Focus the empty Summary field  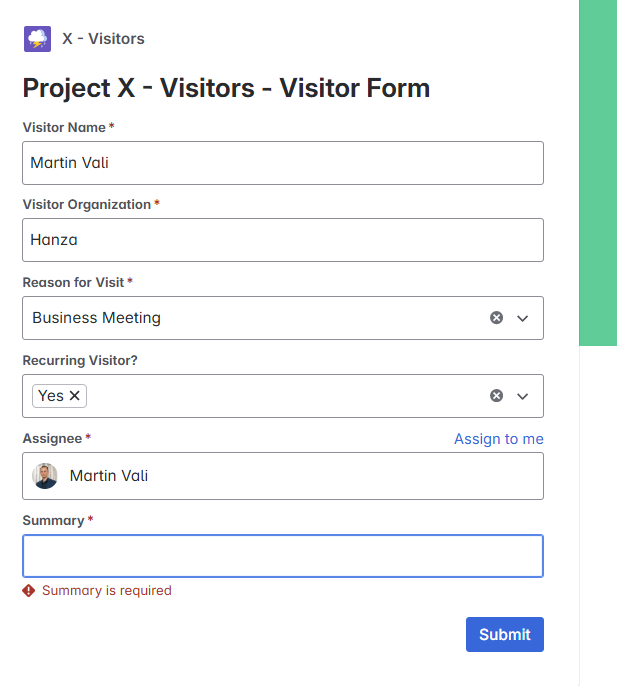283,556
